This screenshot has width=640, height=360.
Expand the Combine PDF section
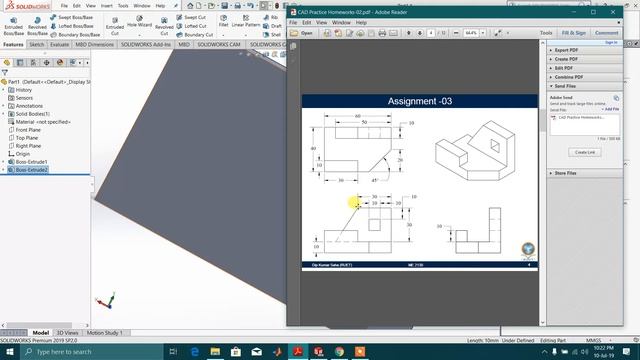tap(584, 77)
